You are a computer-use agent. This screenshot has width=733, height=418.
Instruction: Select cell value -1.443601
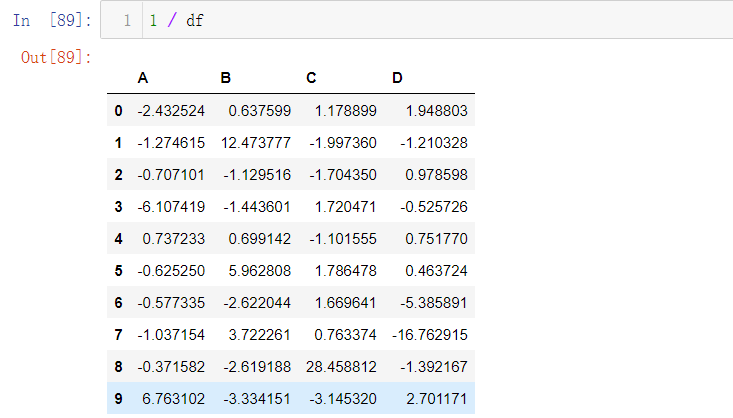coord(257,207)
